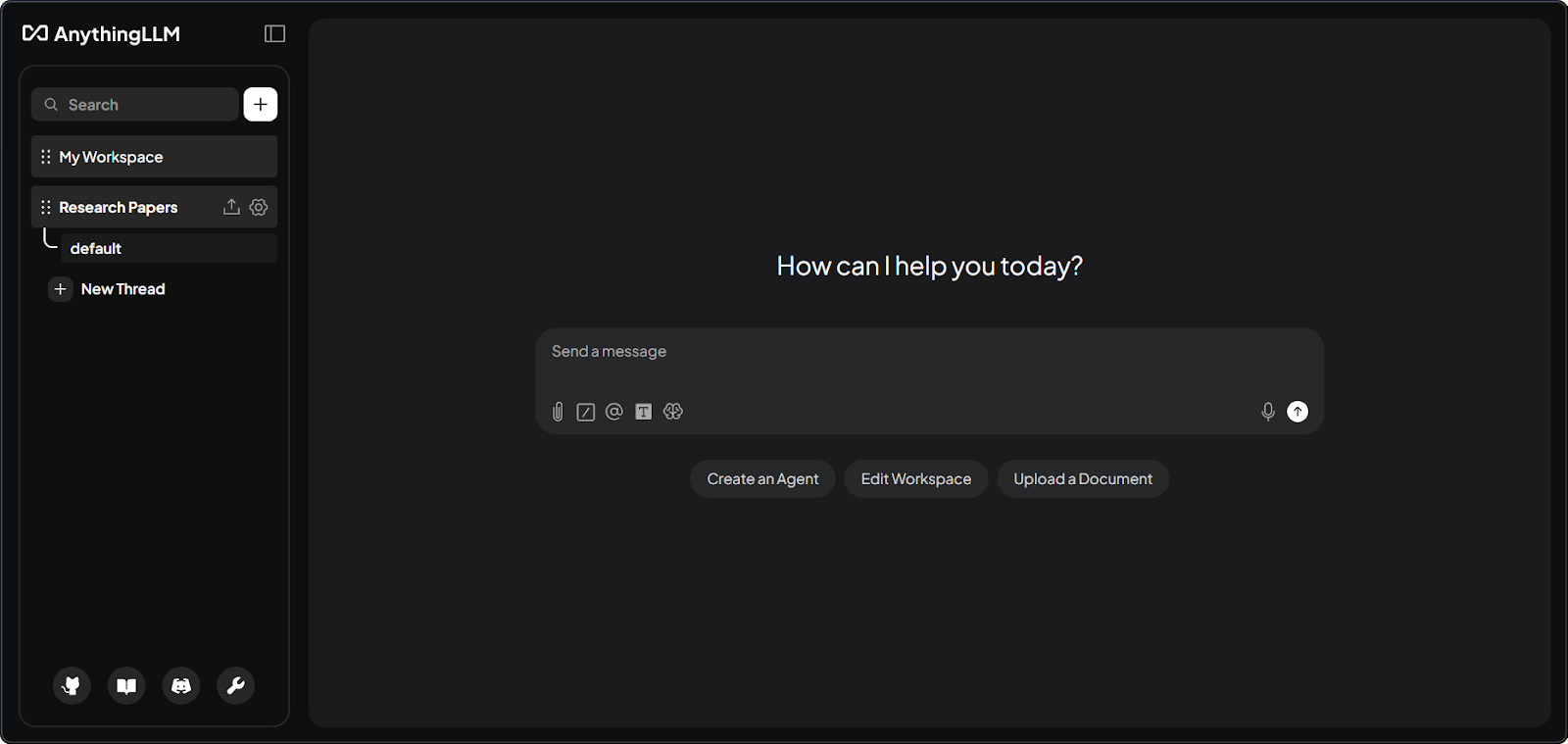Click the search magnifier icon
This screenshot has height=744, width=1568.
point(51,105)
